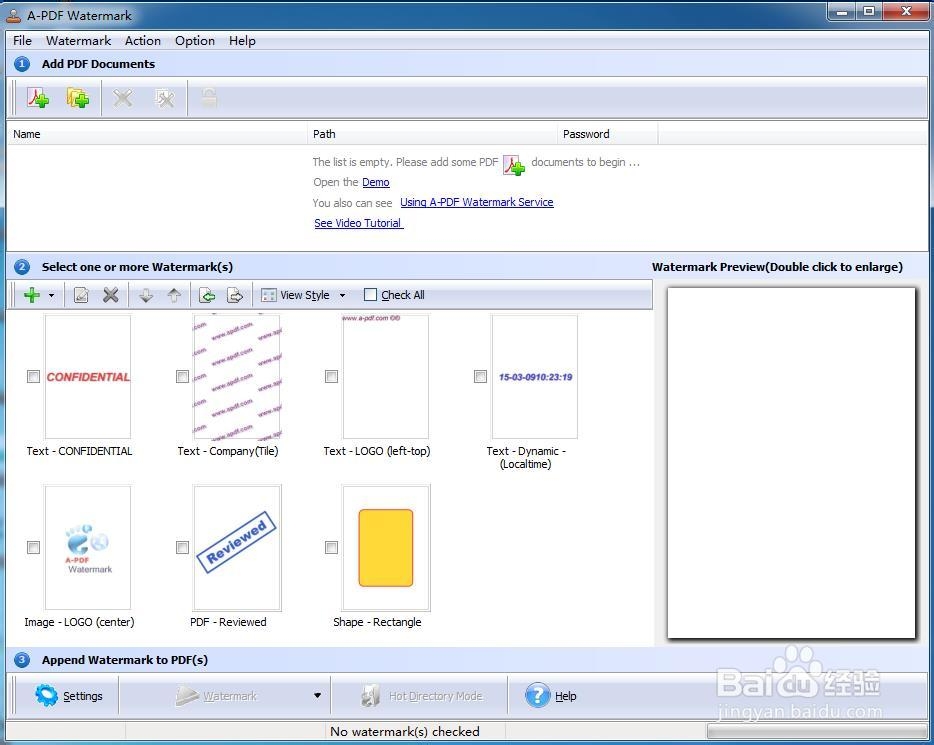Click the Password column header

click(608, 134)
